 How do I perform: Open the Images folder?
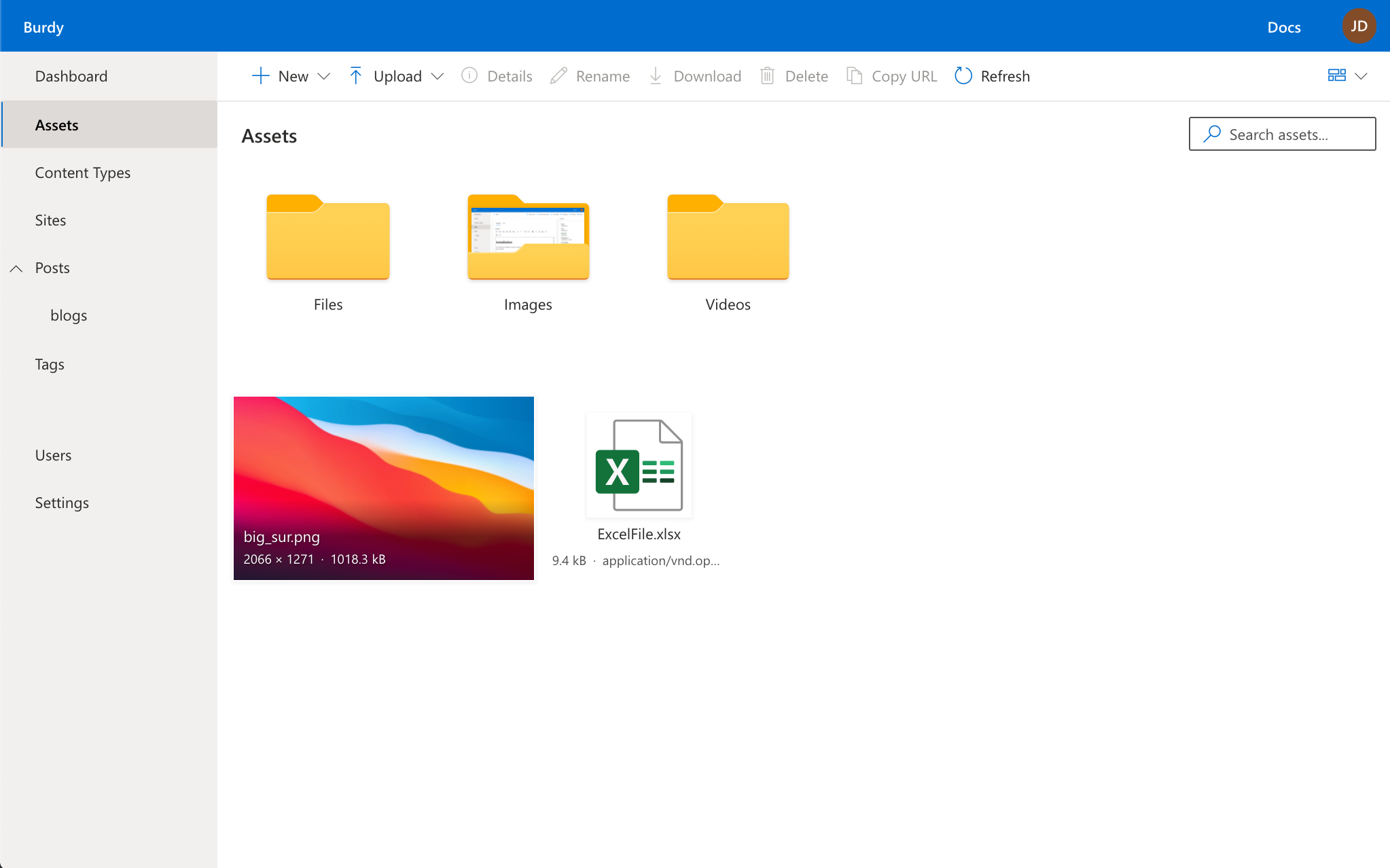(x=528, y=238)
